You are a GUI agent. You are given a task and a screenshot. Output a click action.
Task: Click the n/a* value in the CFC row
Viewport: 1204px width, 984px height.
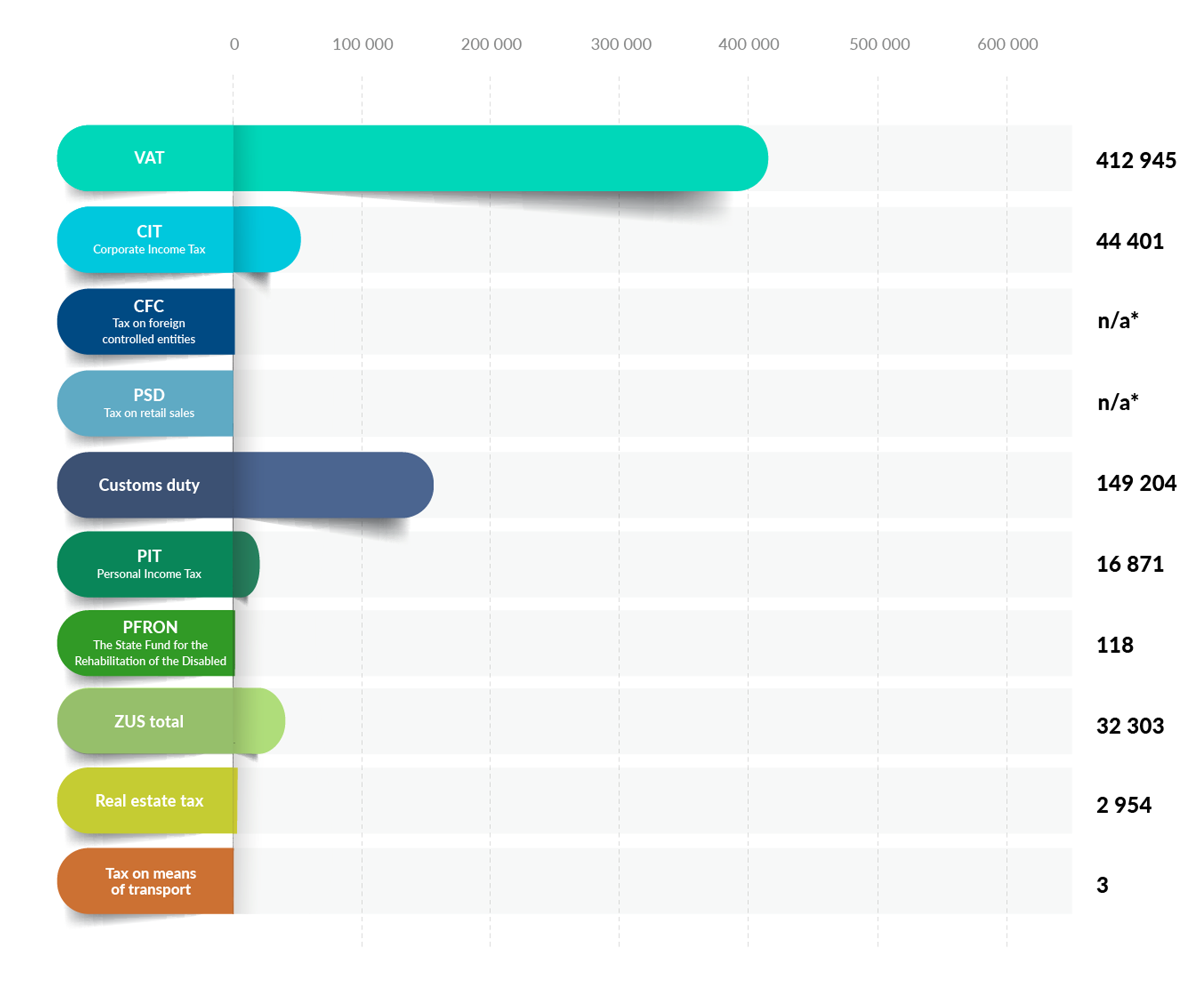1117,320
